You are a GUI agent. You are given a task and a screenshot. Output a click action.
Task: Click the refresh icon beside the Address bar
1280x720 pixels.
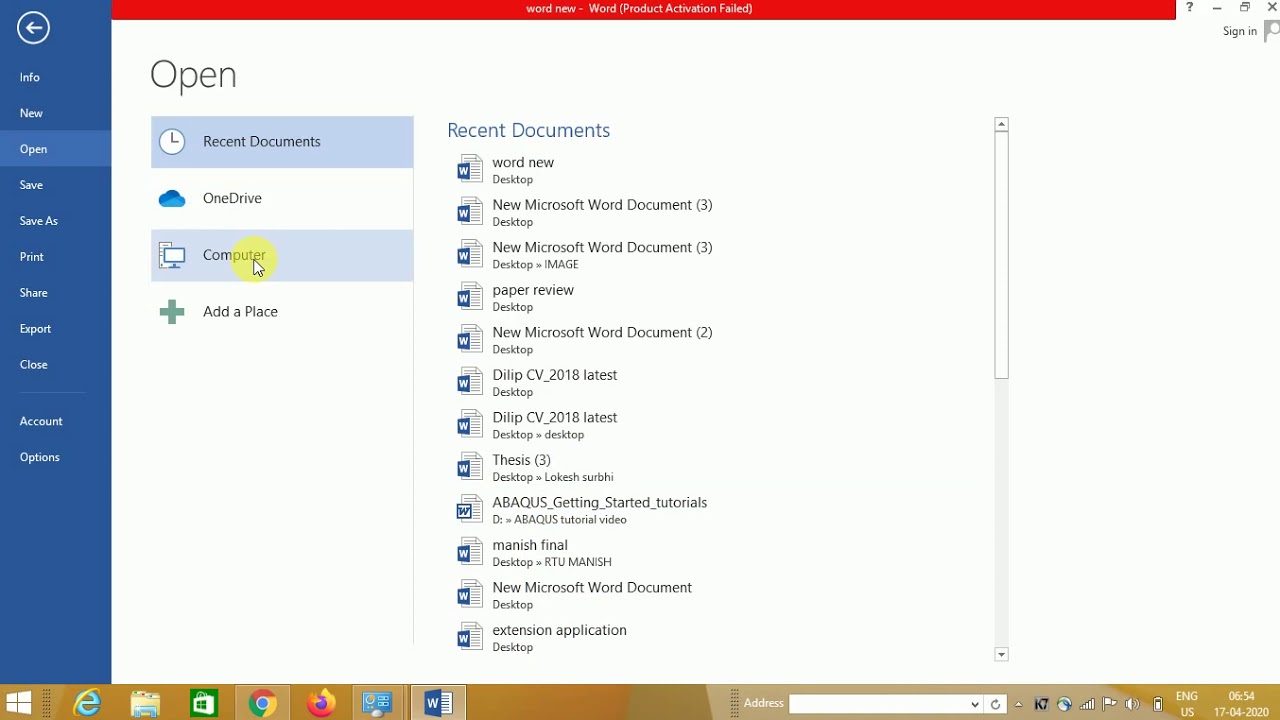(995, 704)
